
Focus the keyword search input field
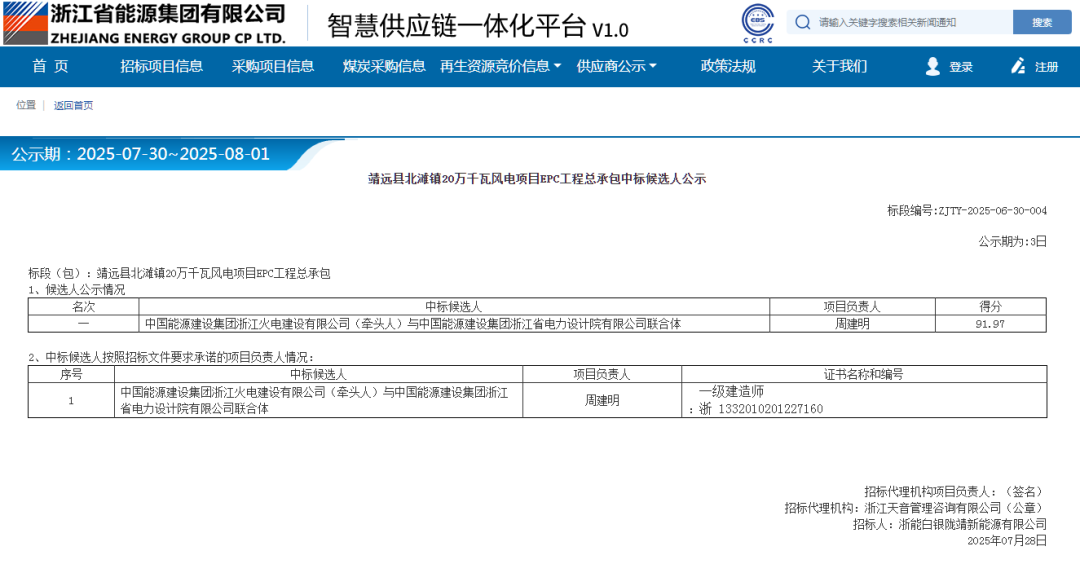point(910,22)
